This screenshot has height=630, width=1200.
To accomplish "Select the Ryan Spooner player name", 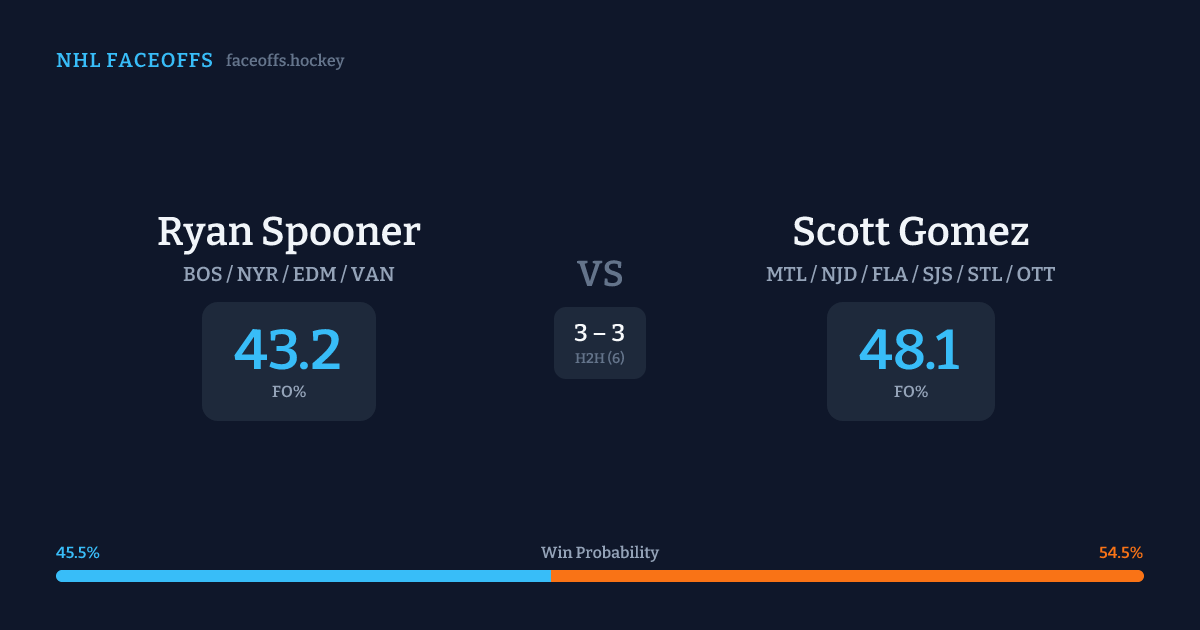I will coord(288,232).
